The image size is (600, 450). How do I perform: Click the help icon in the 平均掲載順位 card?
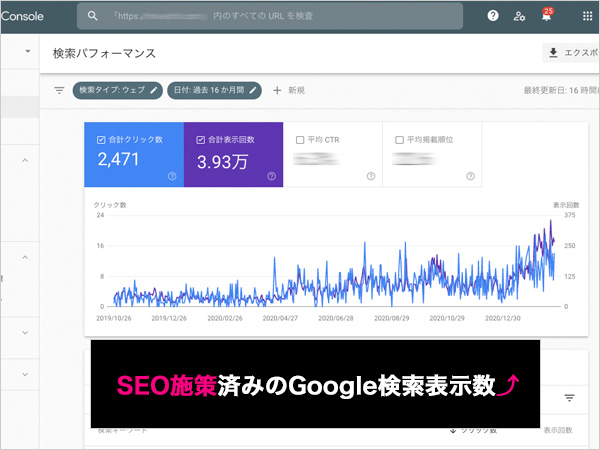pos(470,176)
